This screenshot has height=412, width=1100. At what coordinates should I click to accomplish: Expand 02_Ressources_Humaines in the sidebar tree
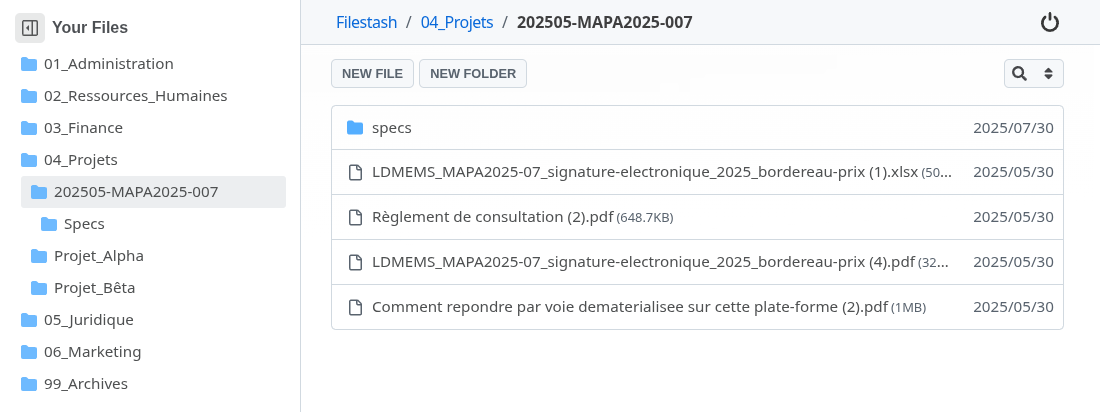[135, 96]
